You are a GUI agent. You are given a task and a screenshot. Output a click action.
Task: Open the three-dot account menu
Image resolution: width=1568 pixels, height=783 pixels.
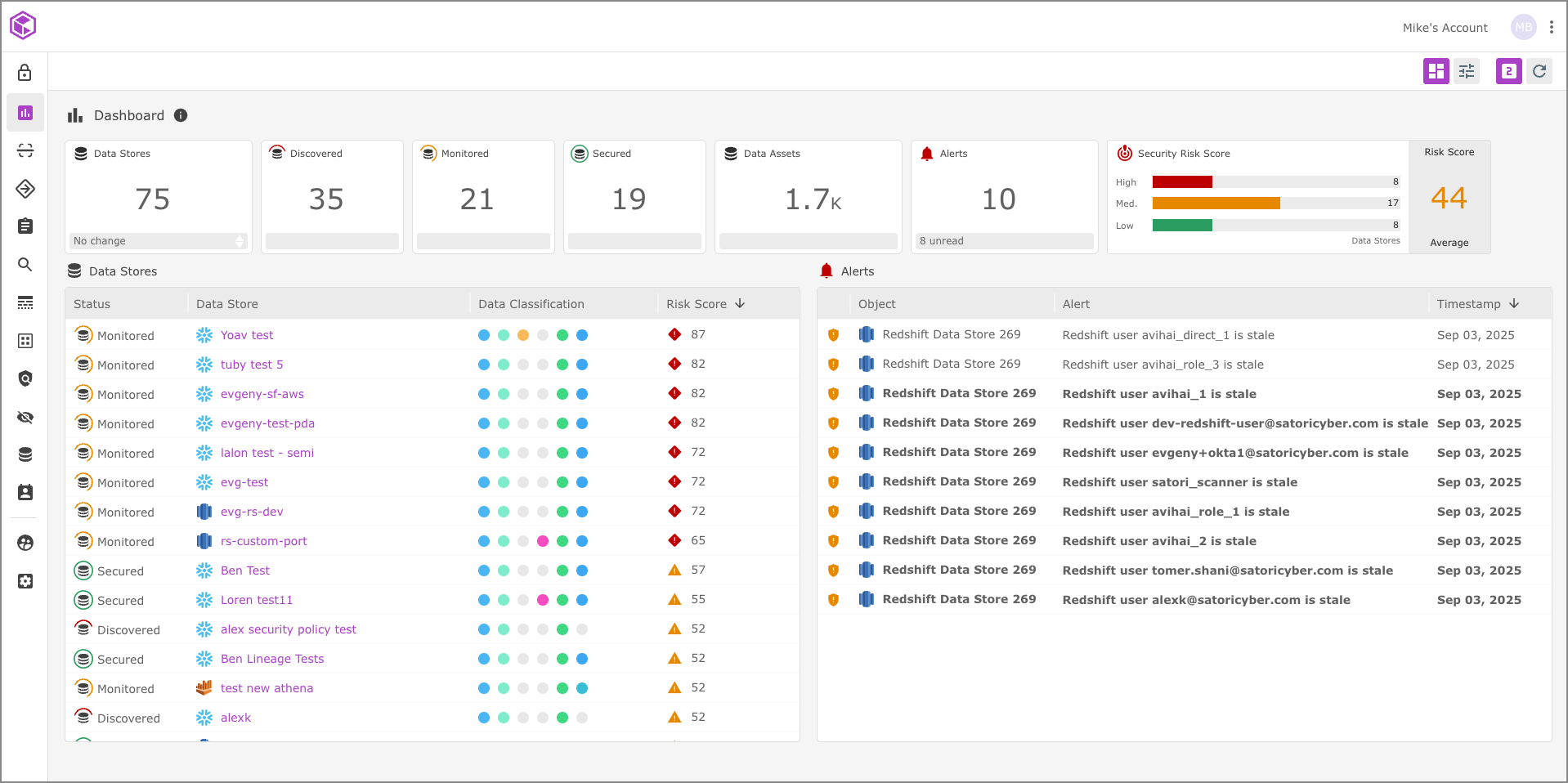1551,27
